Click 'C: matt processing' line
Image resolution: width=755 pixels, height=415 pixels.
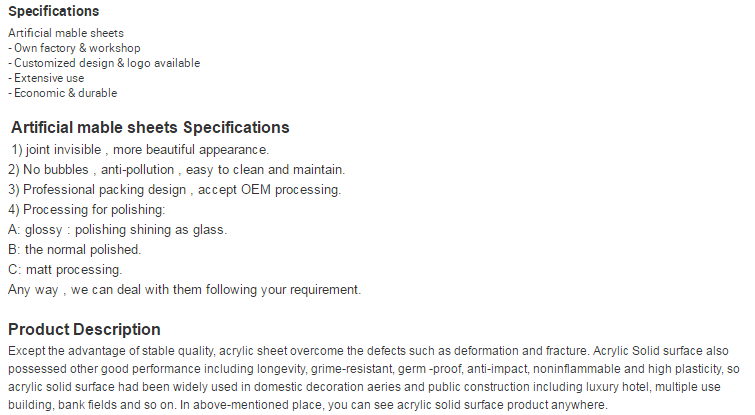tap(65, 270)
